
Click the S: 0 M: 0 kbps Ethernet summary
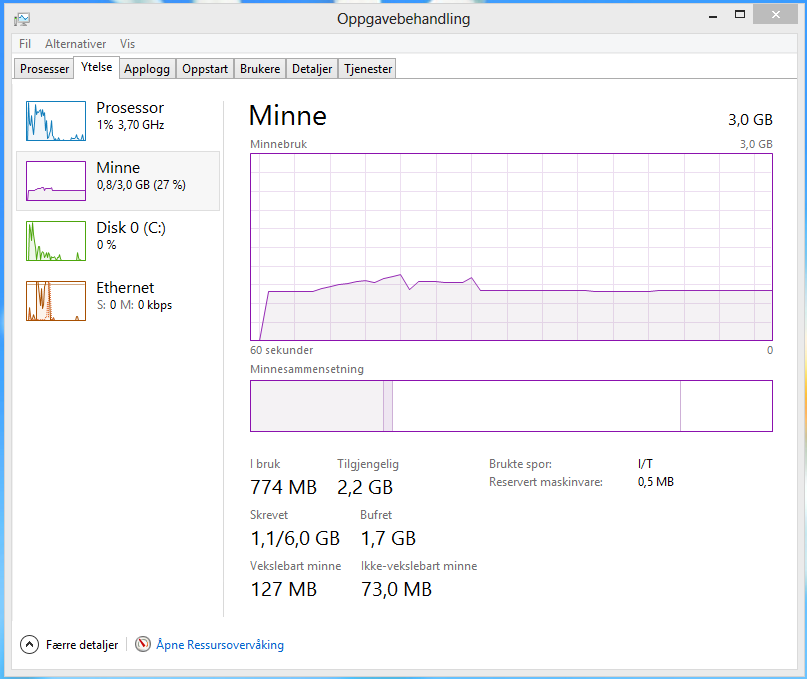pos(134,305)
